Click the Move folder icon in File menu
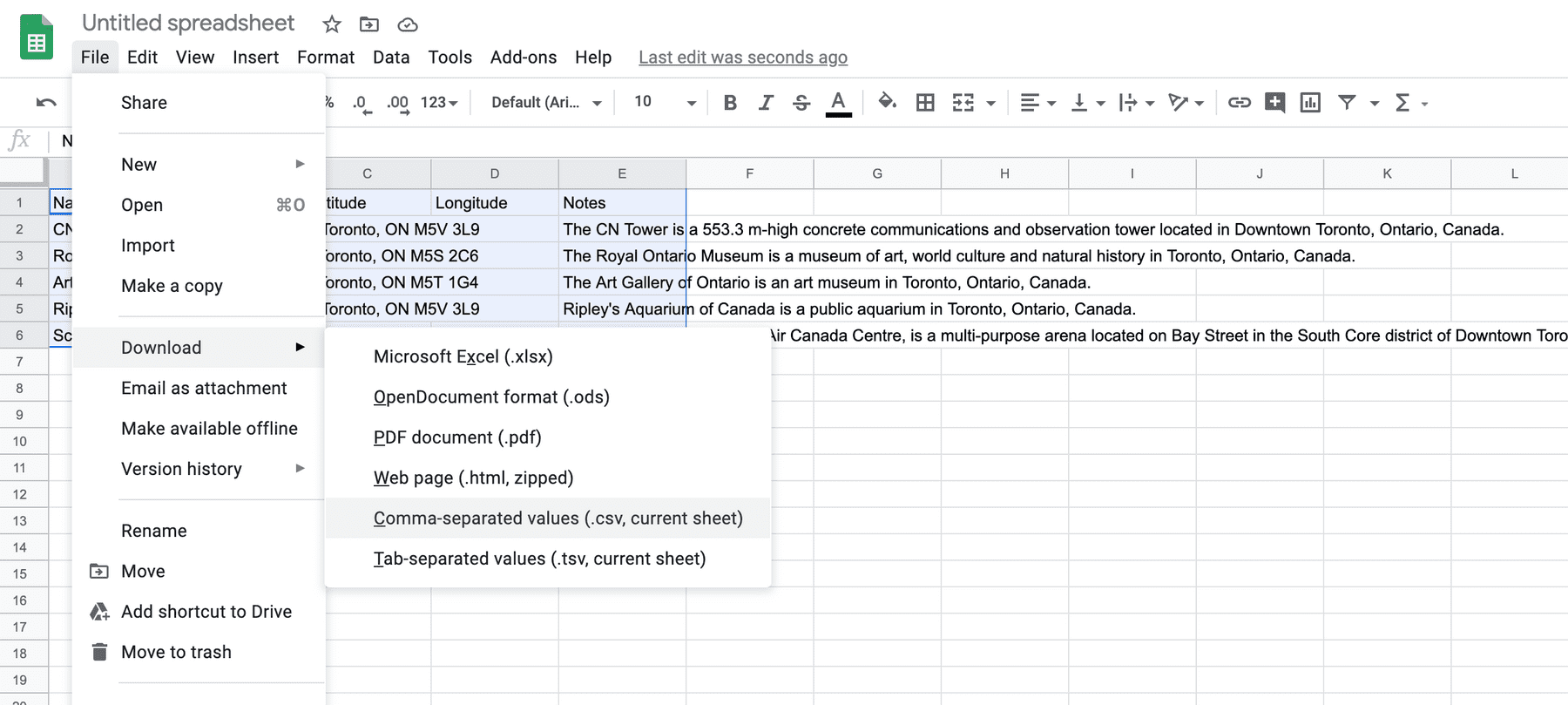 99,572
